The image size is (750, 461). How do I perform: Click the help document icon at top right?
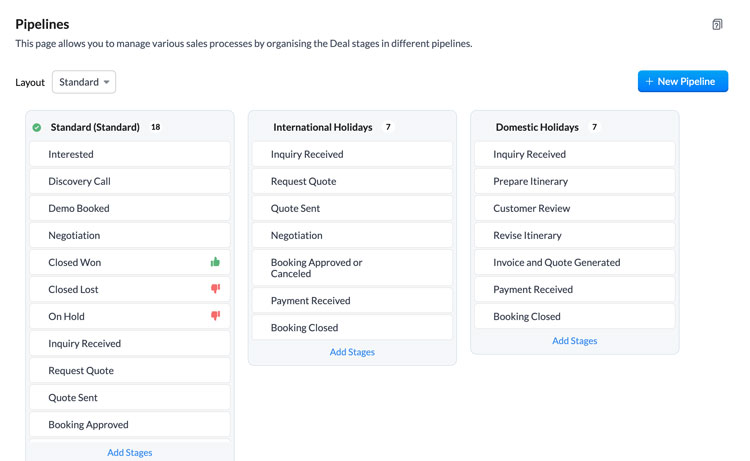point(717,24)
